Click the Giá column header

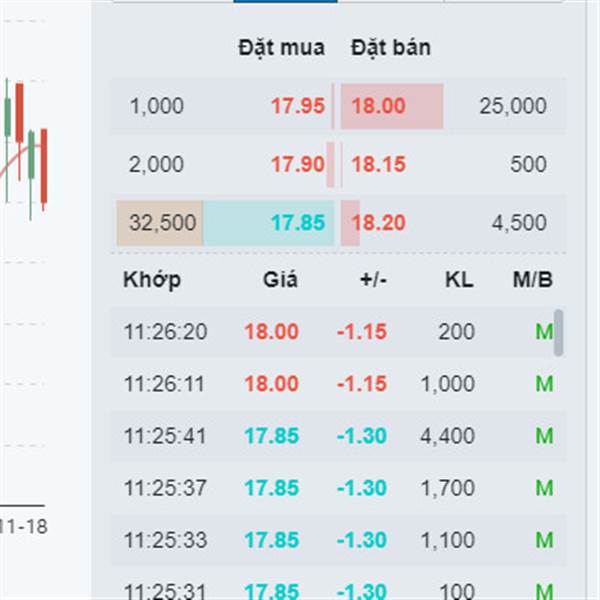(280, 280)
